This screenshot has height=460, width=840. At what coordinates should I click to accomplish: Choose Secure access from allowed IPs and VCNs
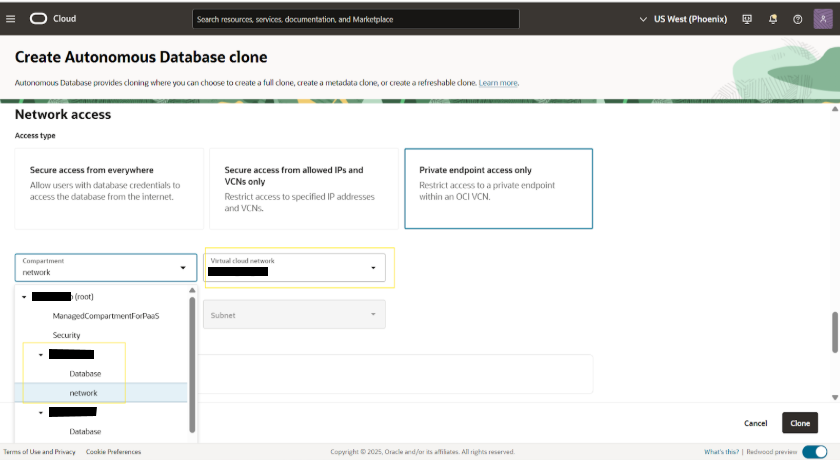[x=303, y=188]
